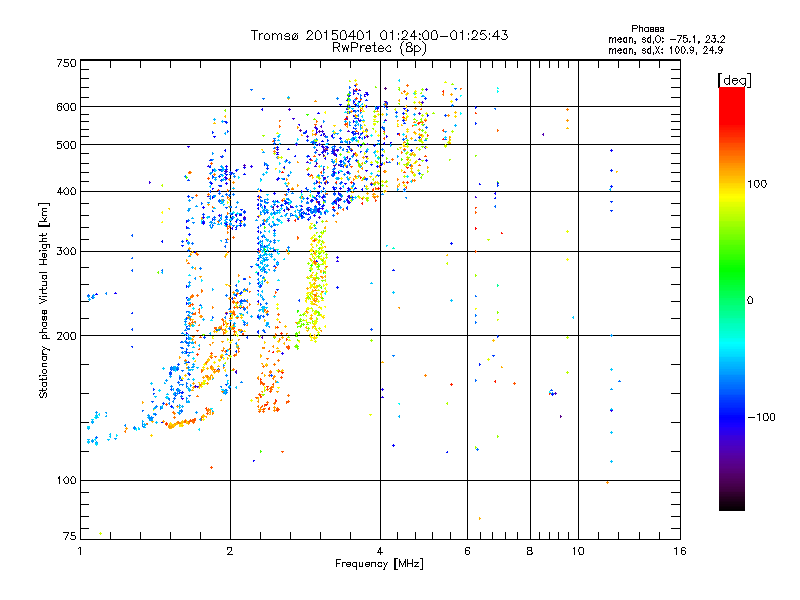Click the '600' height axis tick label
Screen dimensions: 800x600
point(66,107)
